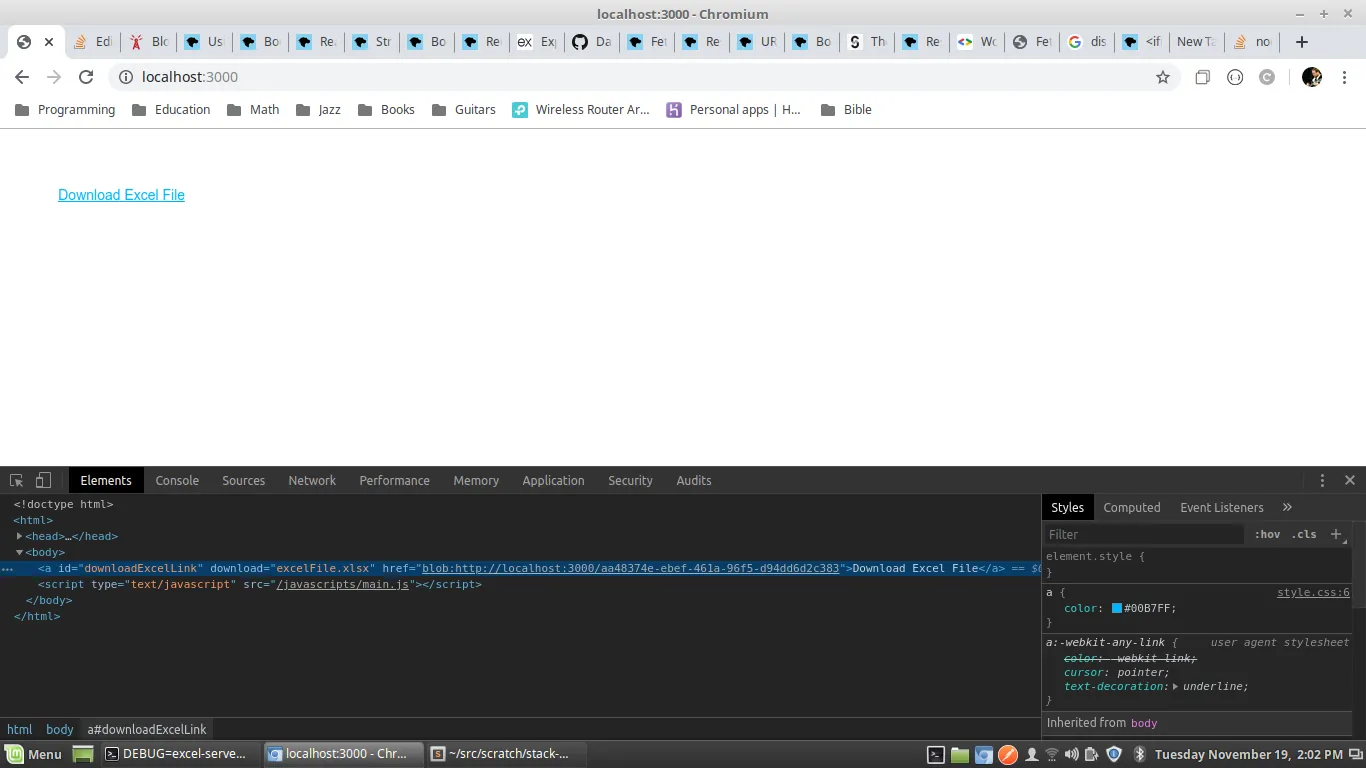View site information in the address bar
This screenshot has height=768, width=1366.
[x=126, y=77]
